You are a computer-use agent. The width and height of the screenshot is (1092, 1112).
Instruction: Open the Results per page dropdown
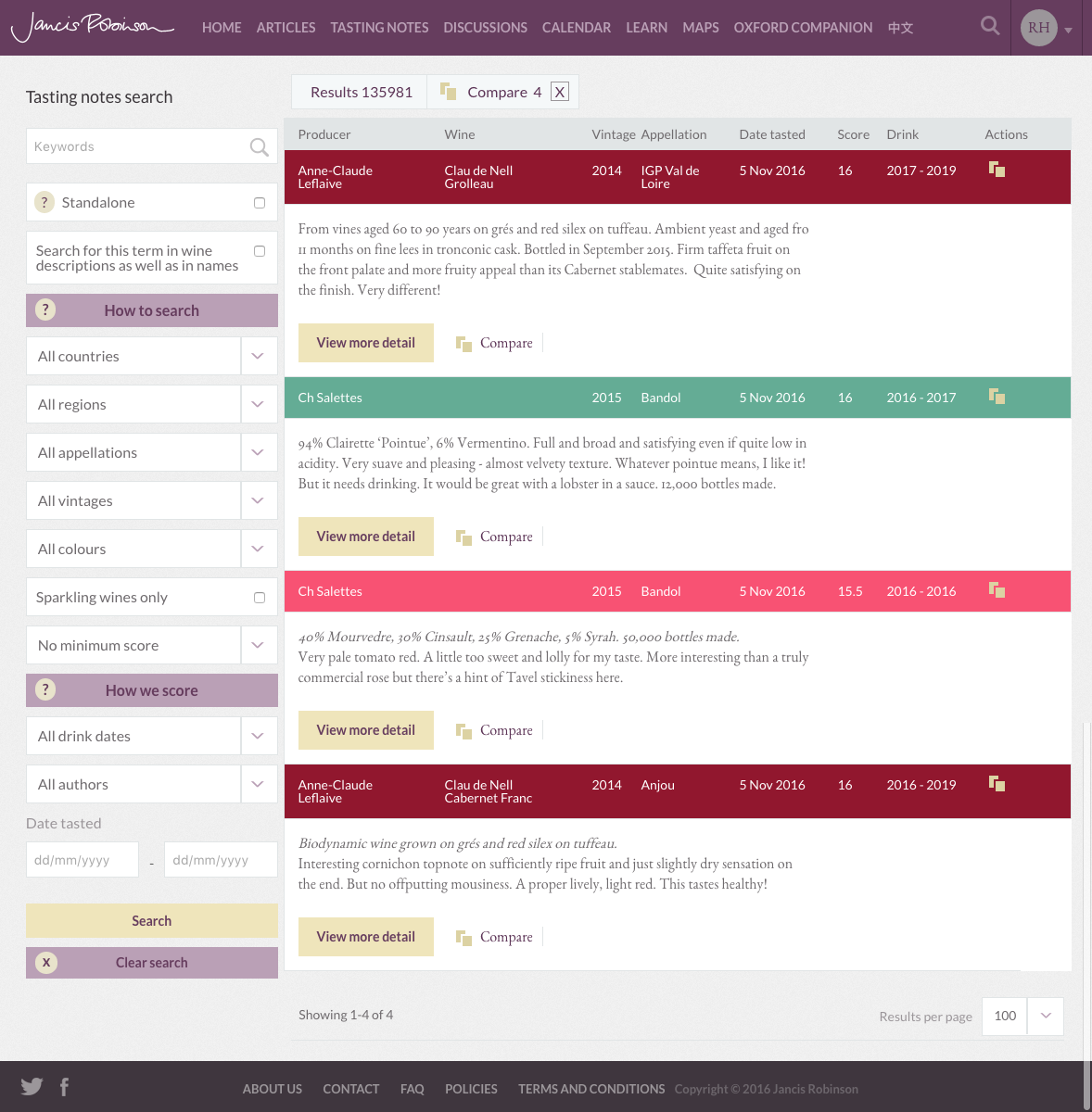[1045, 1016]
